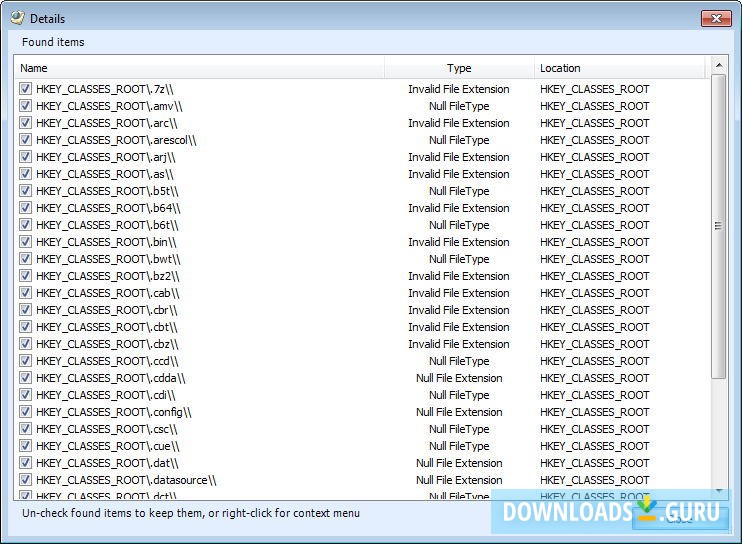Uncheck the .config entry checkbox
The image size is (742, 544).
click(x=26, y=412)
